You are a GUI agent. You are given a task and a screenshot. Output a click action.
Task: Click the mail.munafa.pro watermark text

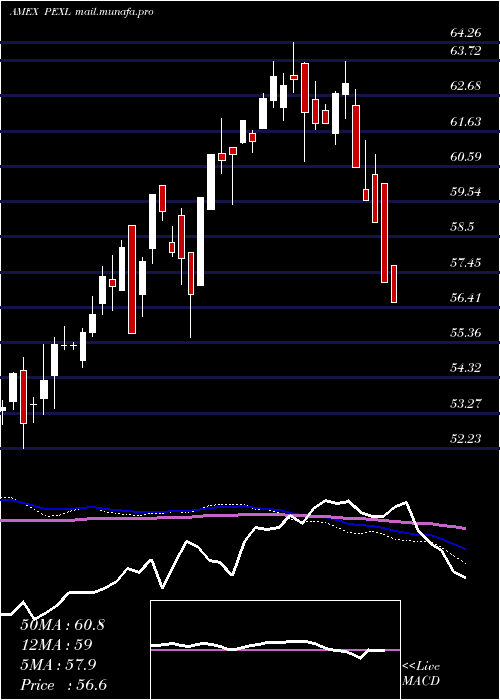click(x=113, y=12)
